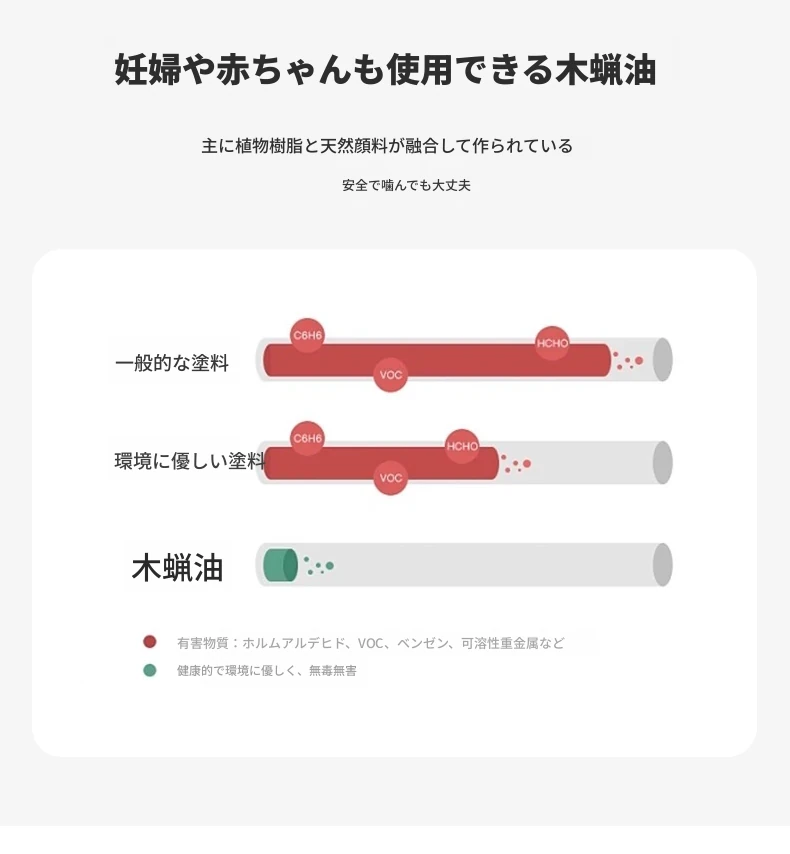The width and height of the screenshot is (790, 854).
Task: Click the HCHO bubble on the general paint bar
Action: tap(552, 343)
